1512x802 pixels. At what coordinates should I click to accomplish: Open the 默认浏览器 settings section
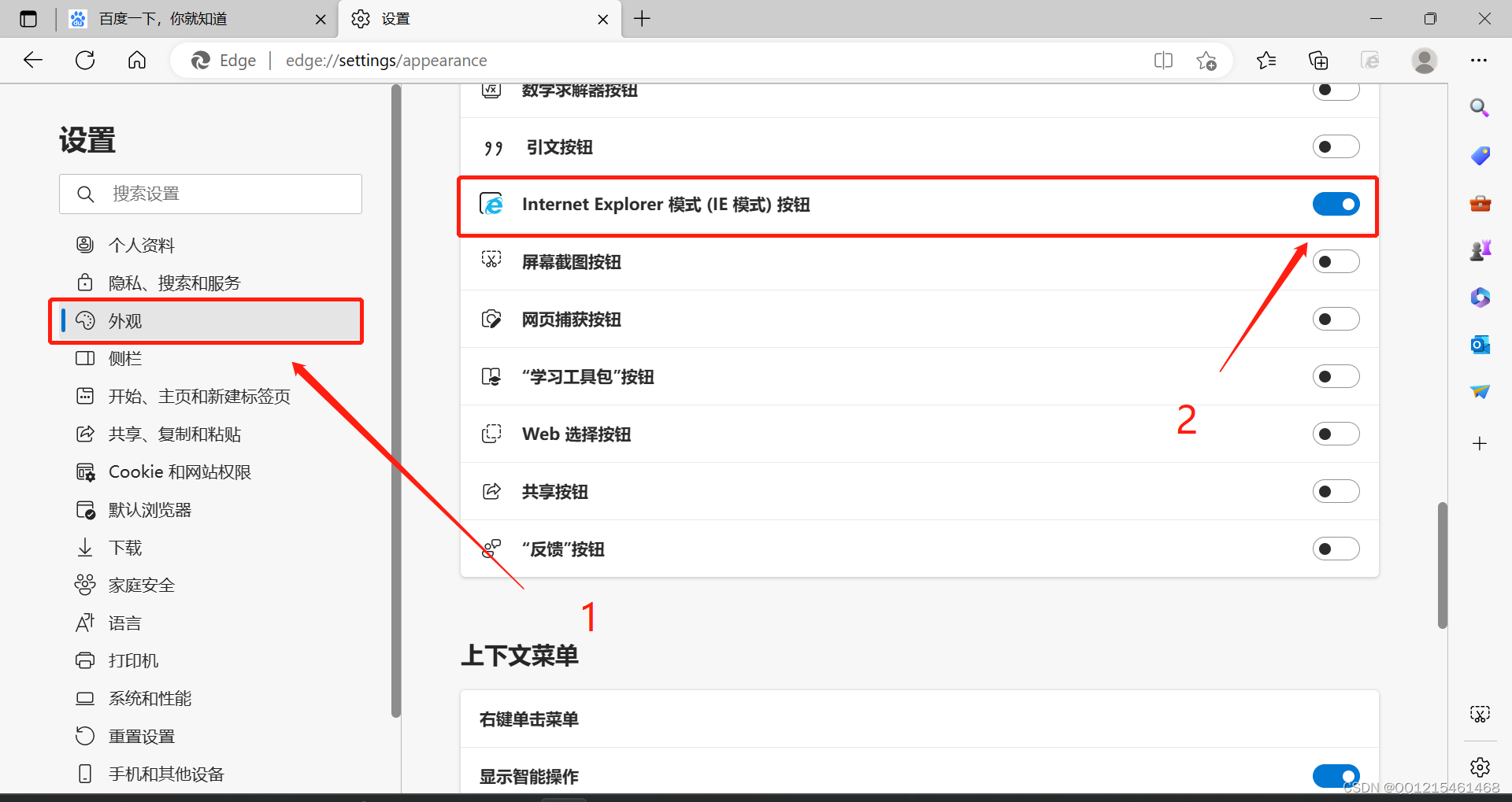click(151, 509)
